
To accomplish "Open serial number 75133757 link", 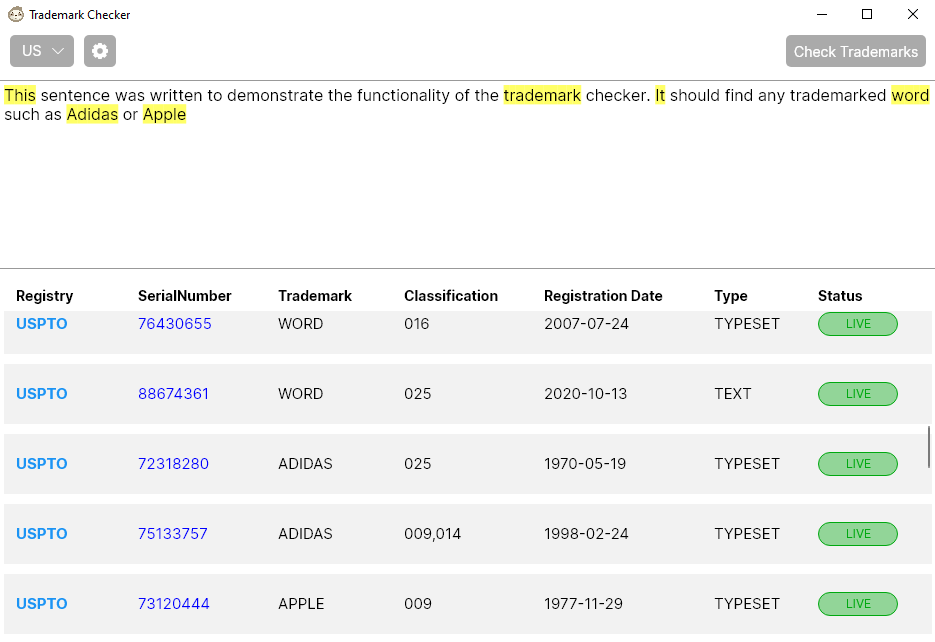I will [173, 534].
